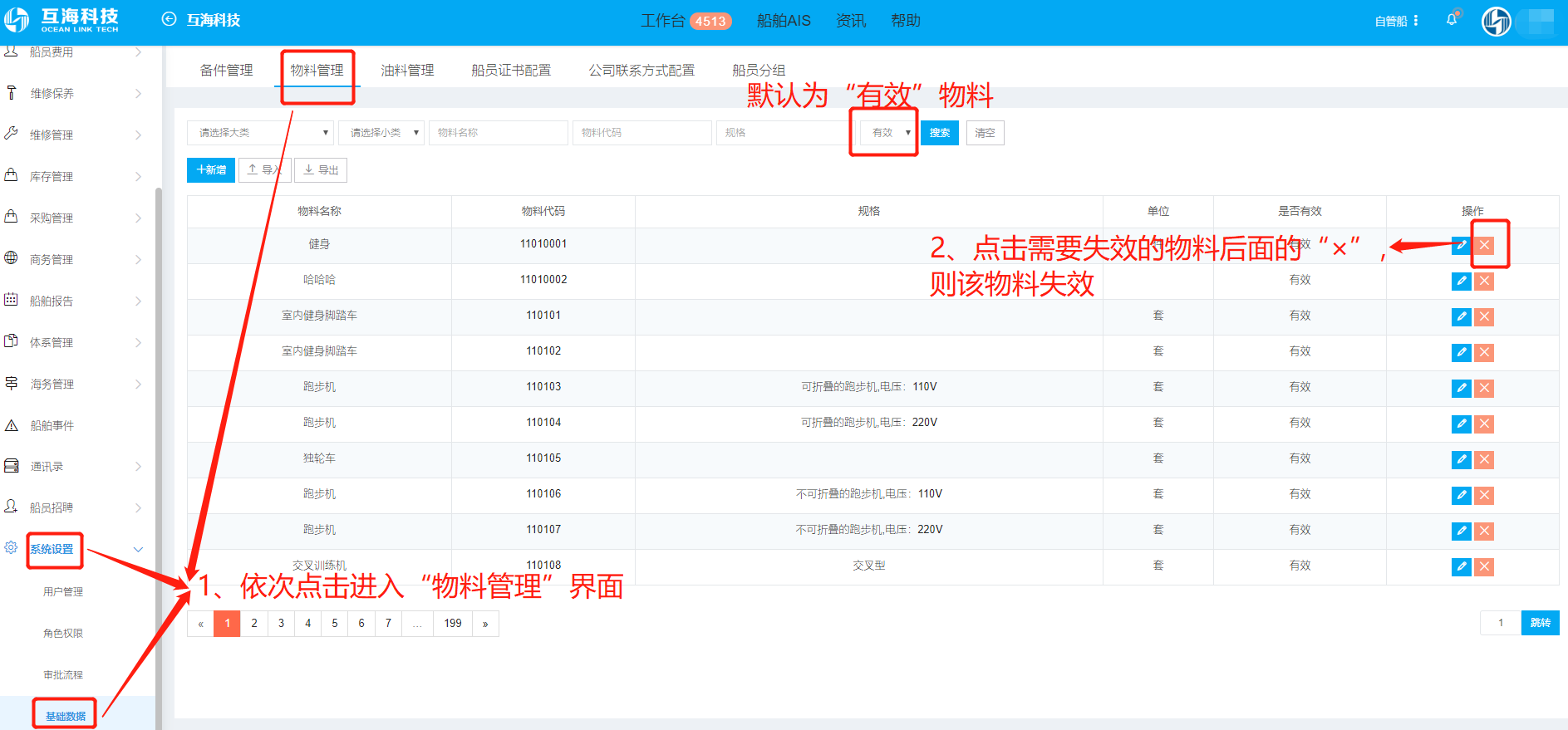
Task: Expand the 船员费用 sidebar menu
Action: point(138,52)
